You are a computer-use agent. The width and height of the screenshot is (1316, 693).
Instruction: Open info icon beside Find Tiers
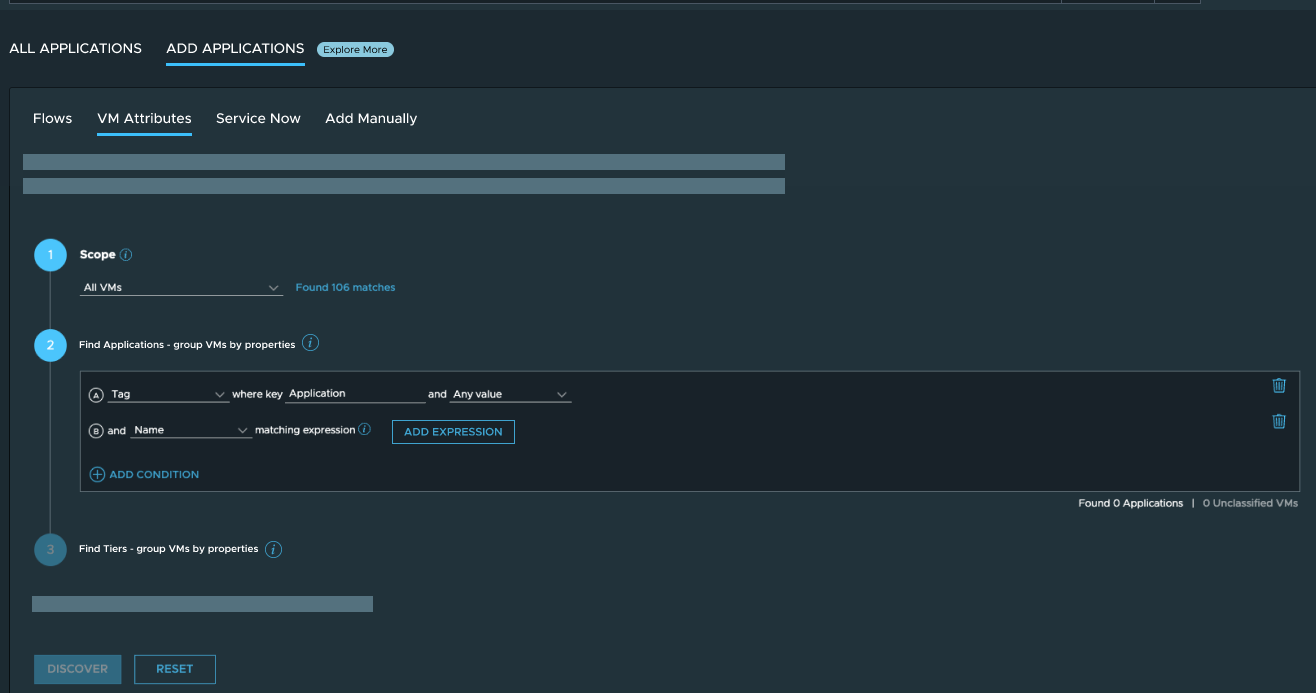pos(273,549)
